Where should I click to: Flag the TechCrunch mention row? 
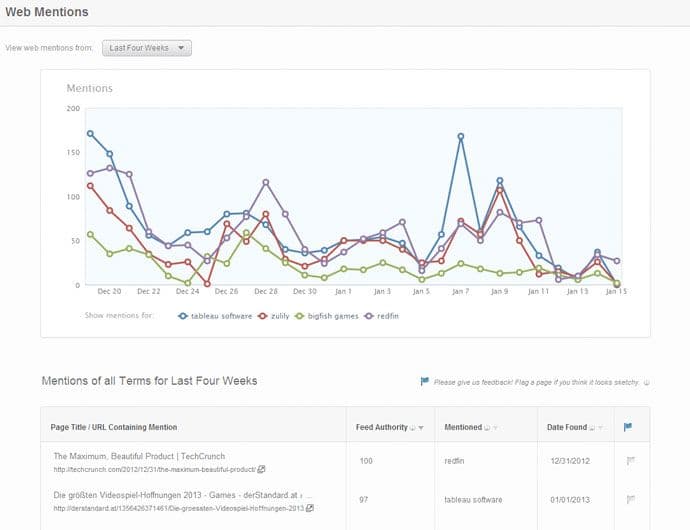(630, 461)
